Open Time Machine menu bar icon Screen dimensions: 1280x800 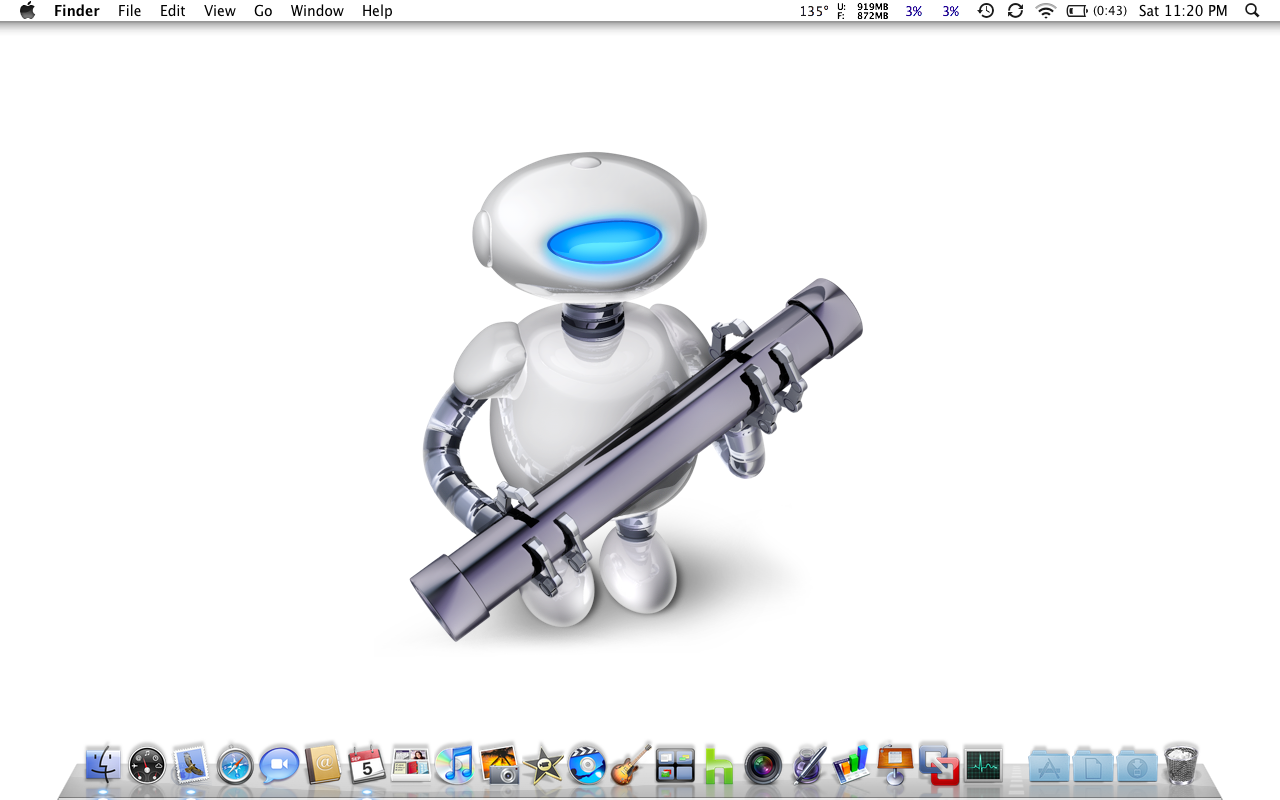[986, 11]
